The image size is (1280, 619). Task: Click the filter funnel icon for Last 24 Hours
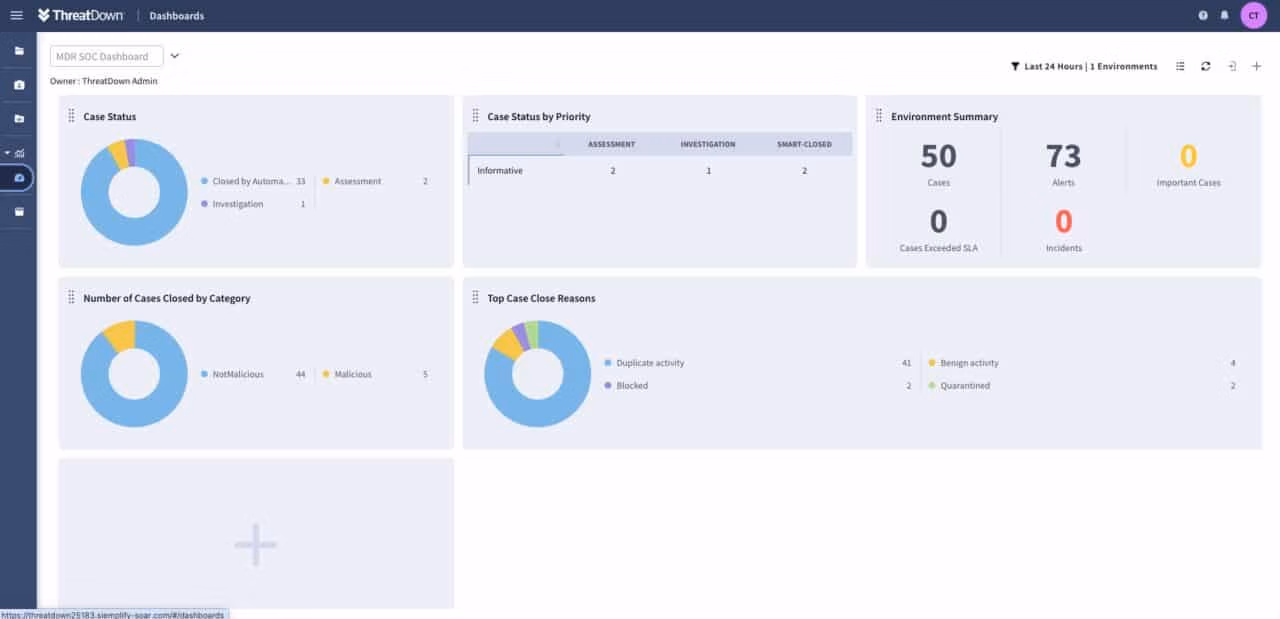click(x=1014, y=66)
